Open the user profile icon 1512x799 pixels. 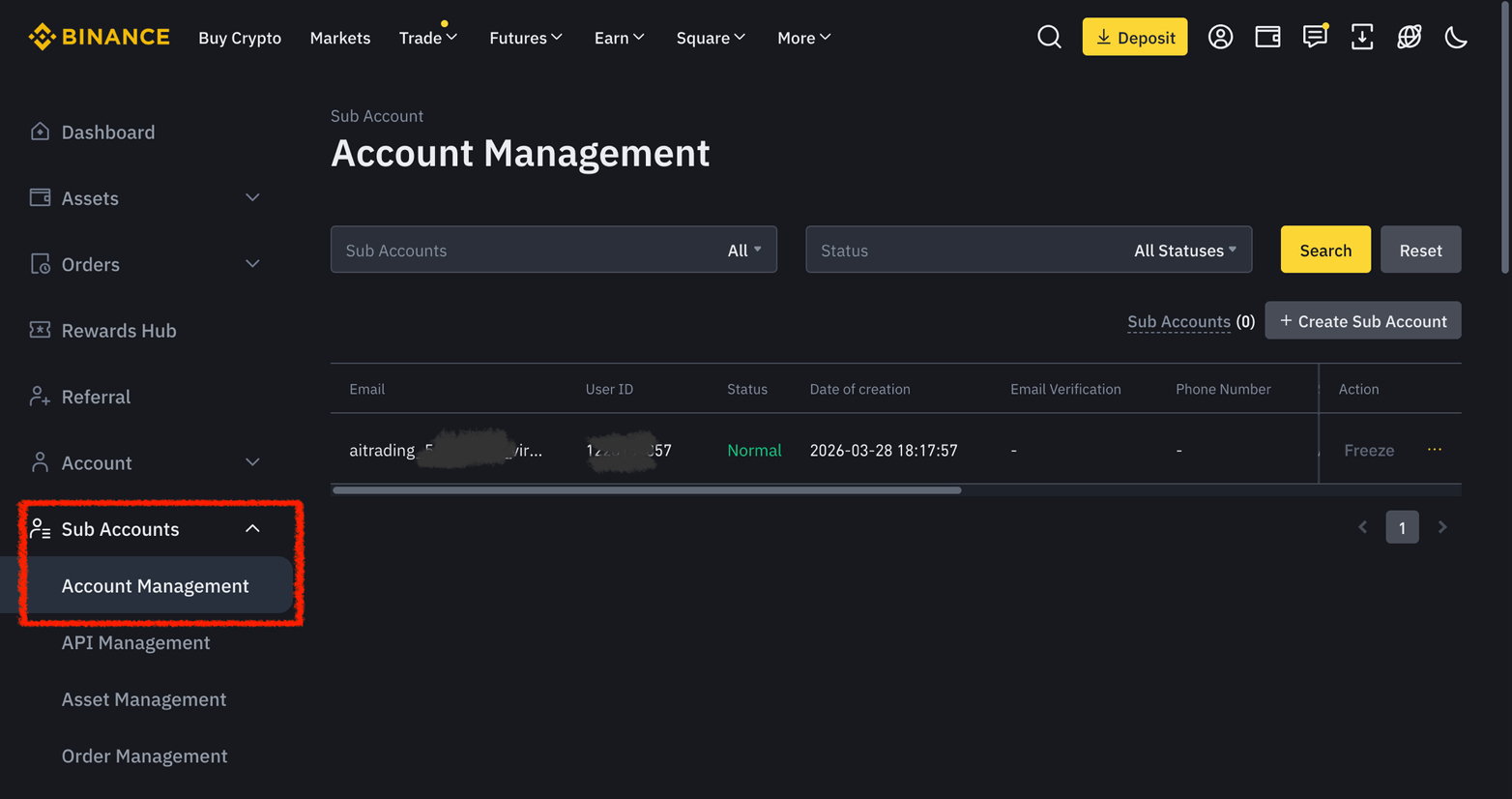point(1220,37)
